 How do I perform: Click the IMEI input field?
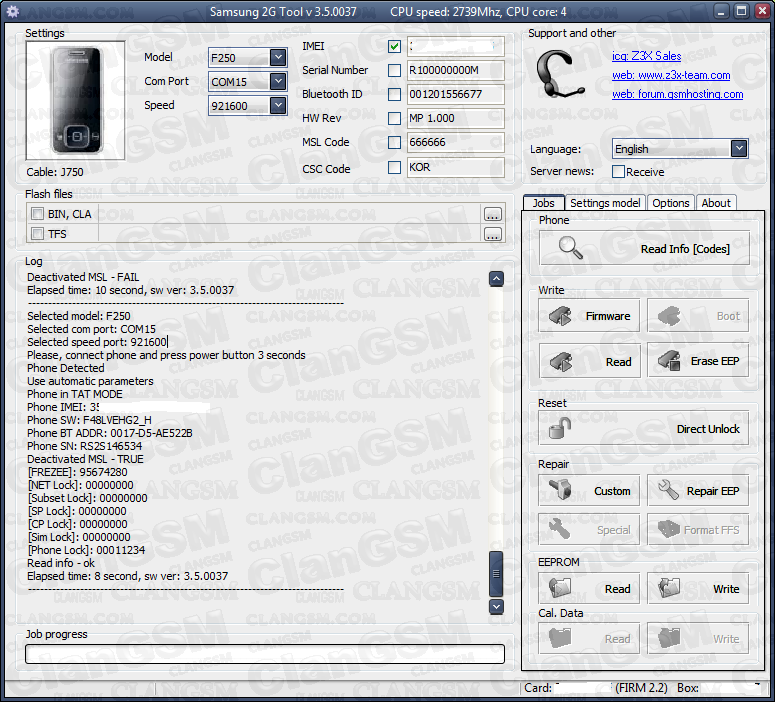click(455, 46)
